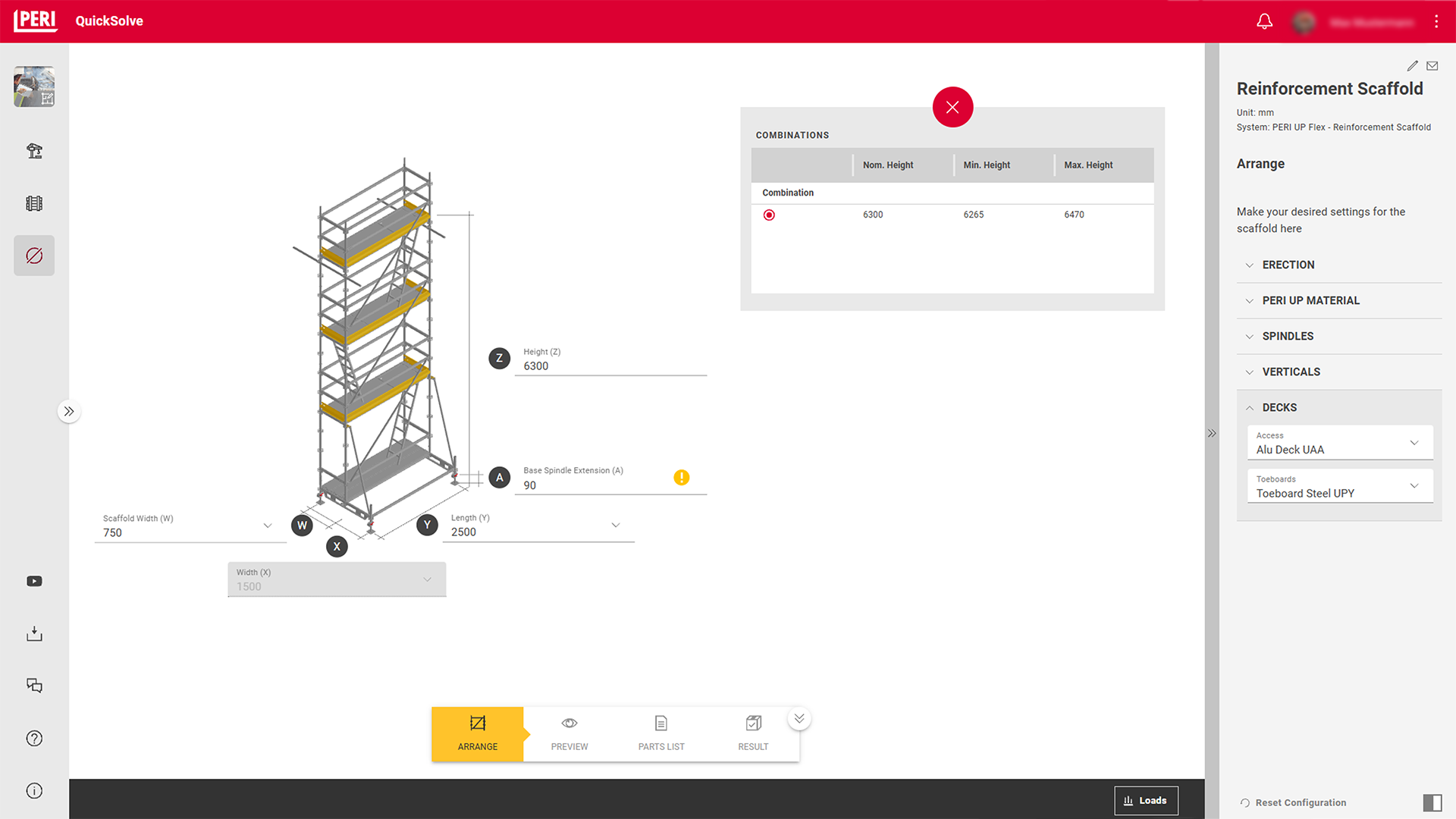Toggle the right panel layout switch at bottom
Viewport: 1456px width, 819px height.
click(1432, 801)
